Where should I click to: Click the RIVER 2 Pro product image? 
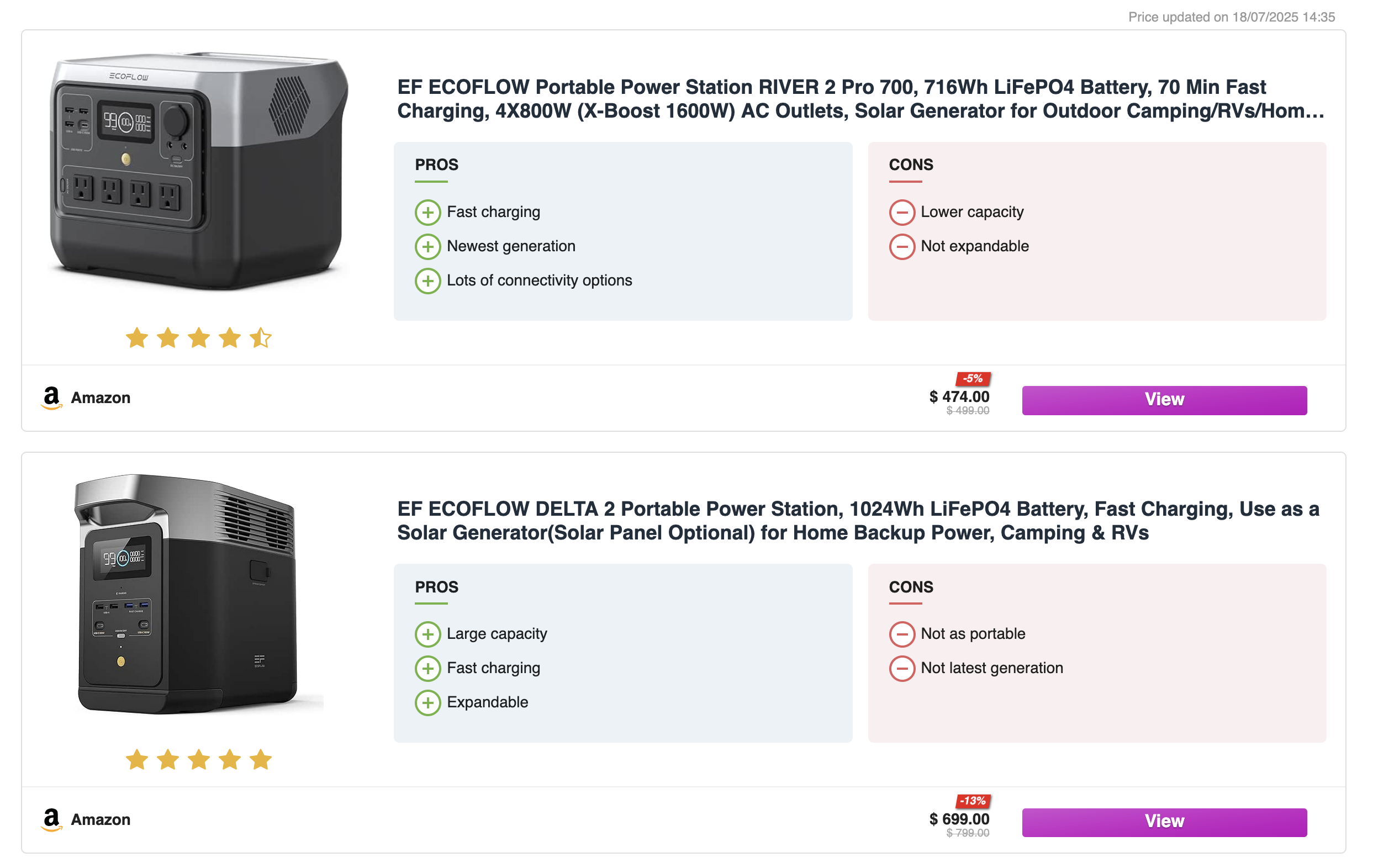tap(198, 171)
